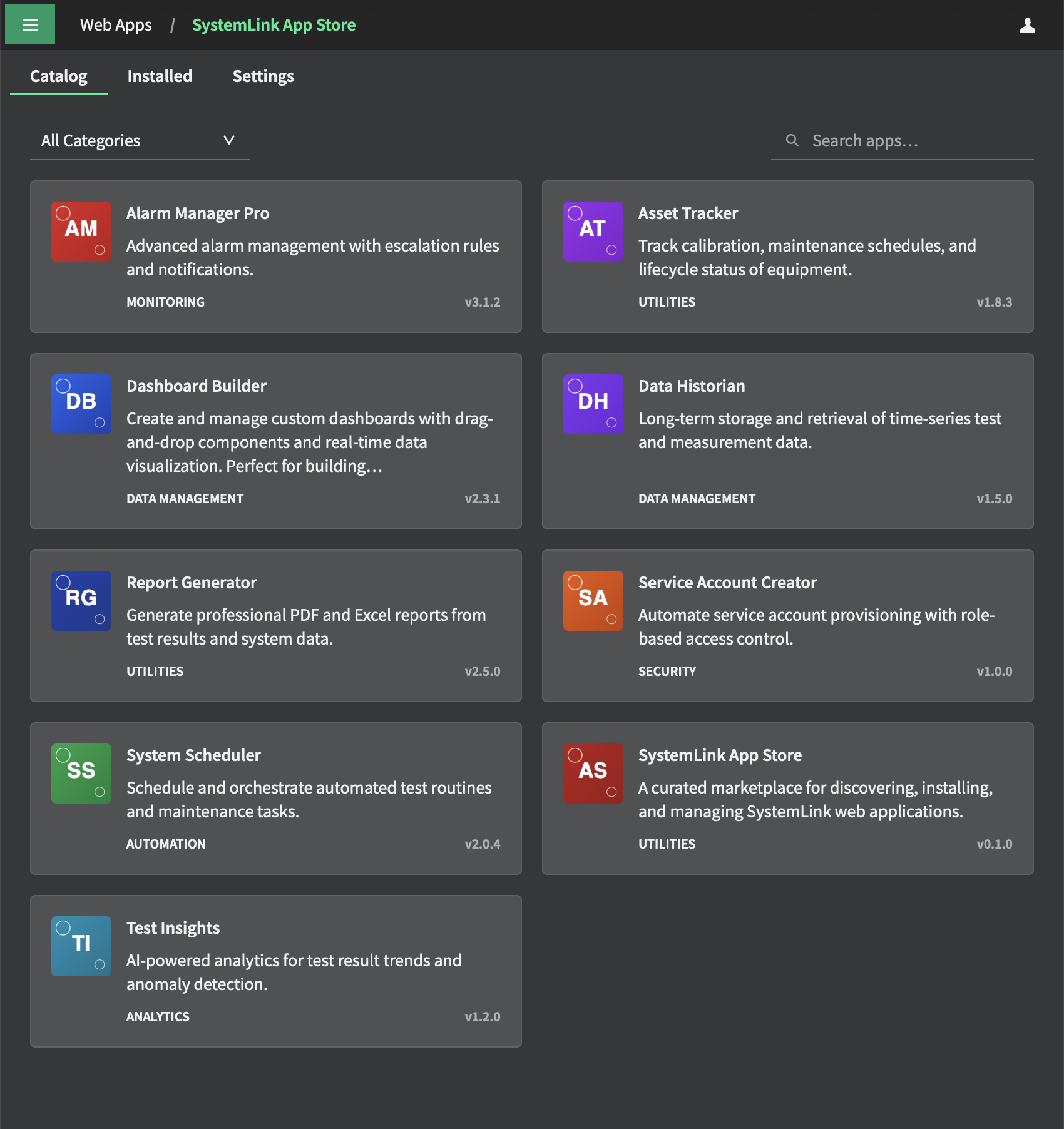Click System Scheduler description text

(309, 800)
